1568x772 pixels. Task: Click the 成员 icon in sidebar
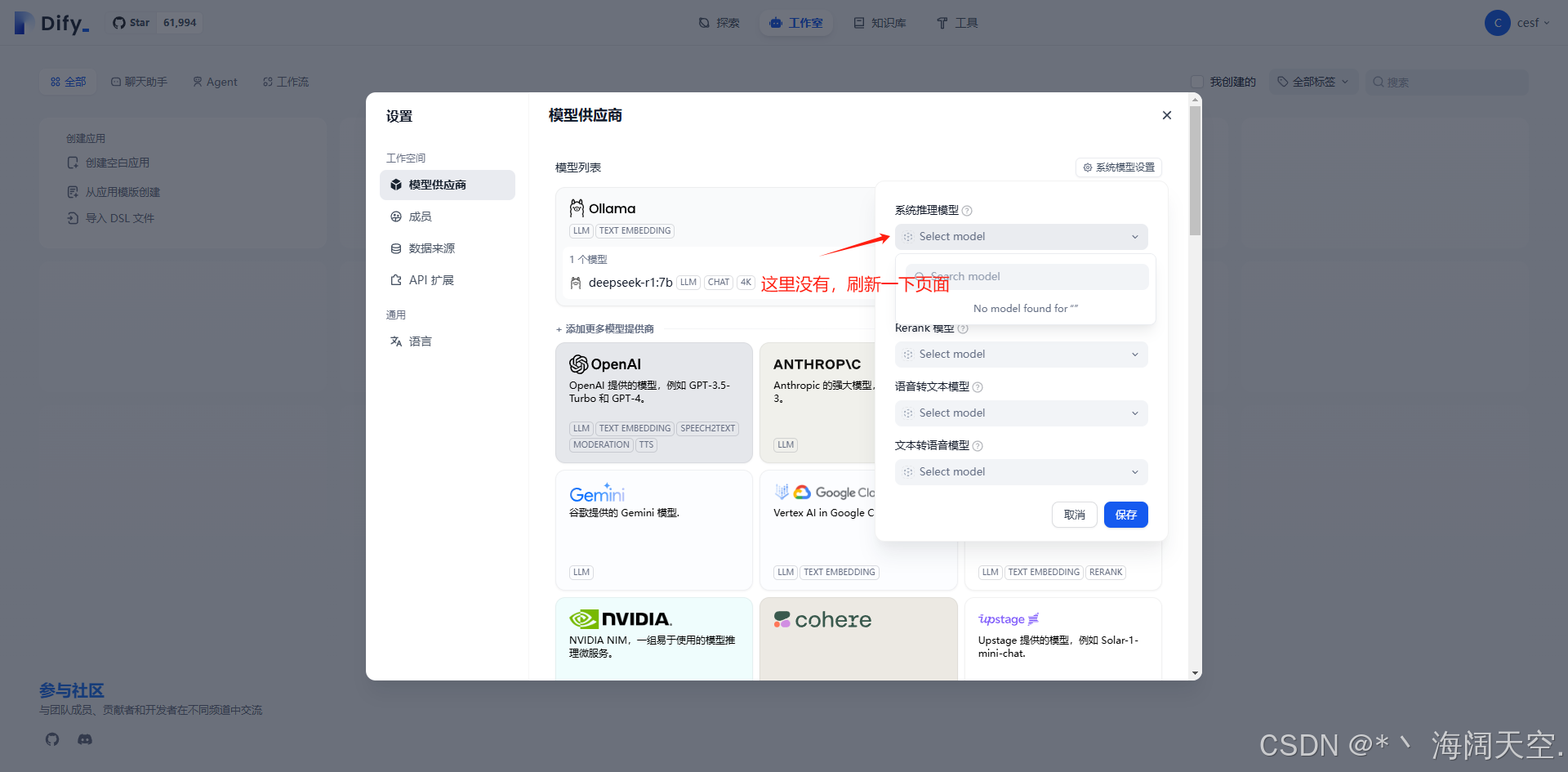point(396,216)
